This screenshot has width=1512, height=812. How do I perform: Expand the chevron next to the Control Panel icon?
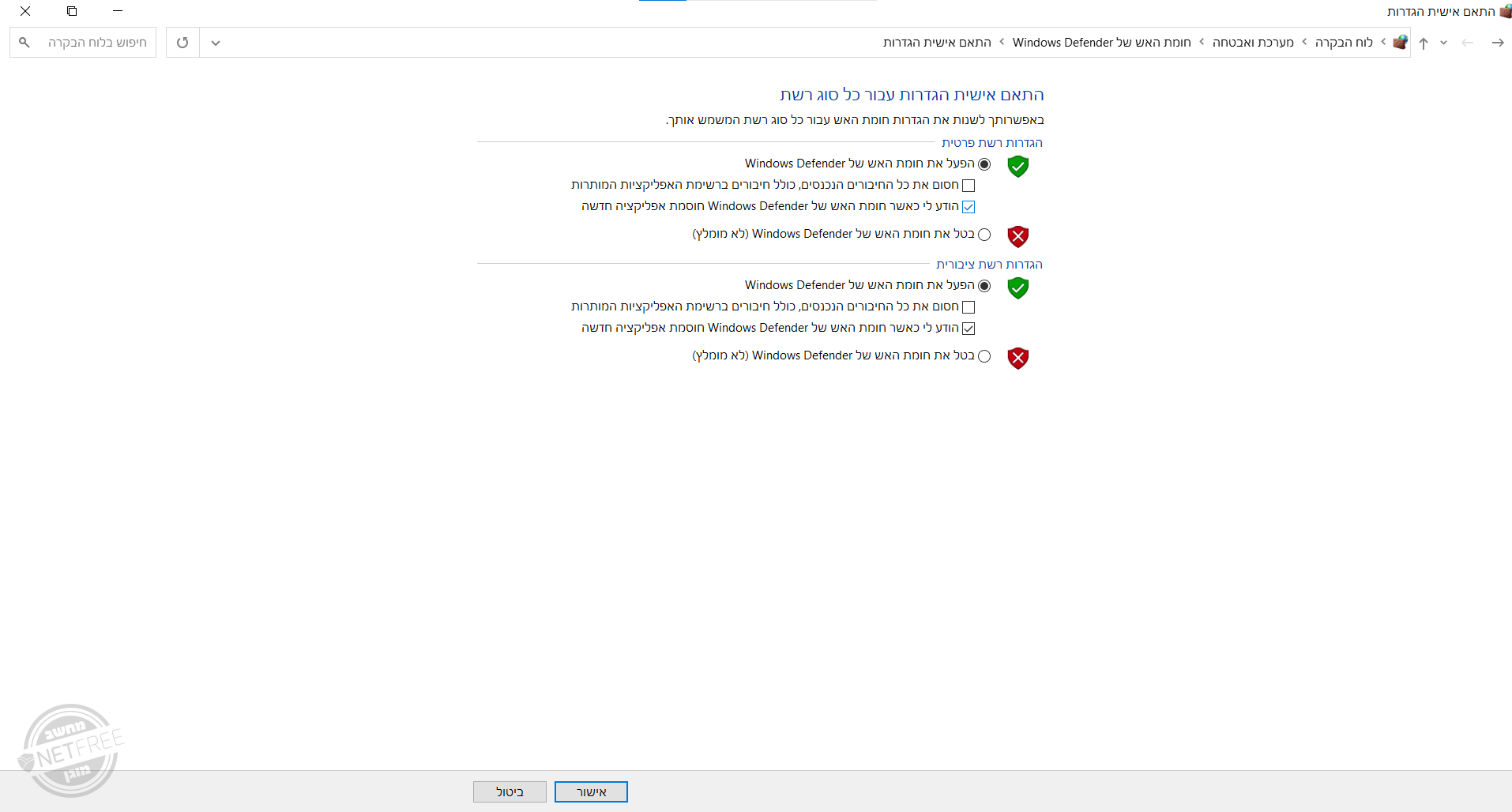point(1384,42)
